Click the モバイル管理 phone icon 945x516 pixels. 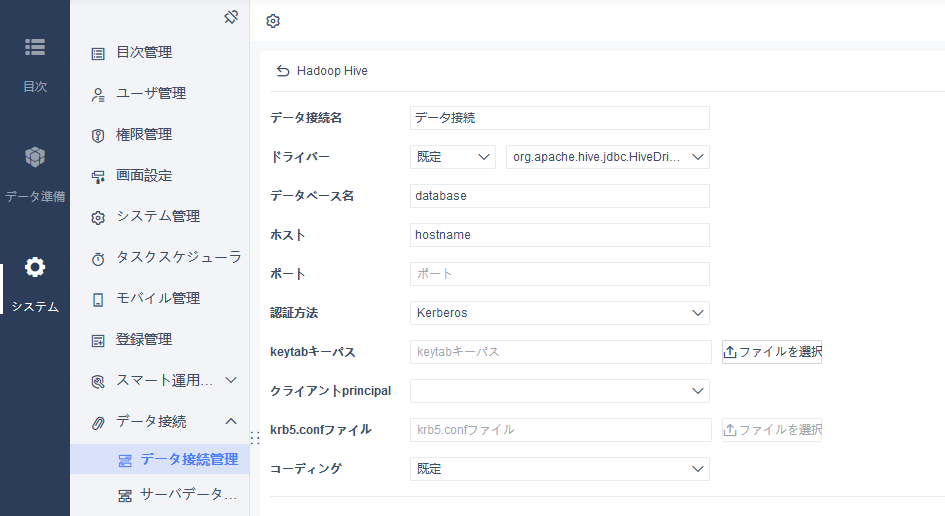(98, 300)
